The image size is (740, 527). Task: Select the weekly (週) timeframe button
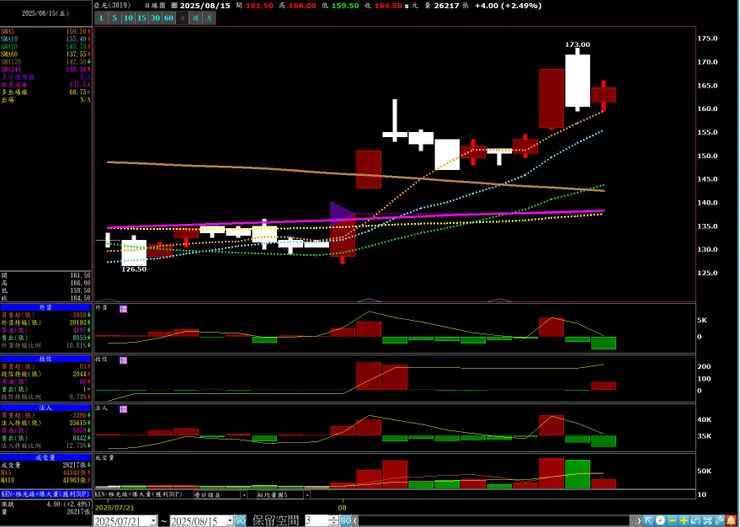195,18
